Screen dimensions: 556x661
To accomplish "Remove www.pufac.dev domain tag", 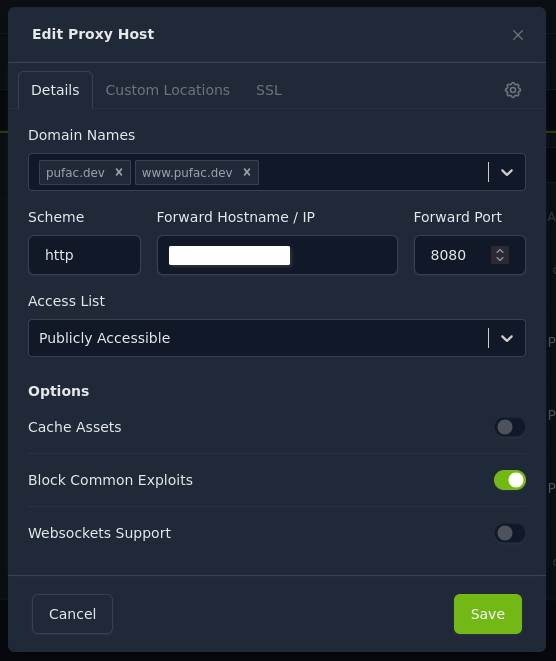I will pyautogui.click(x=247, y=172).
